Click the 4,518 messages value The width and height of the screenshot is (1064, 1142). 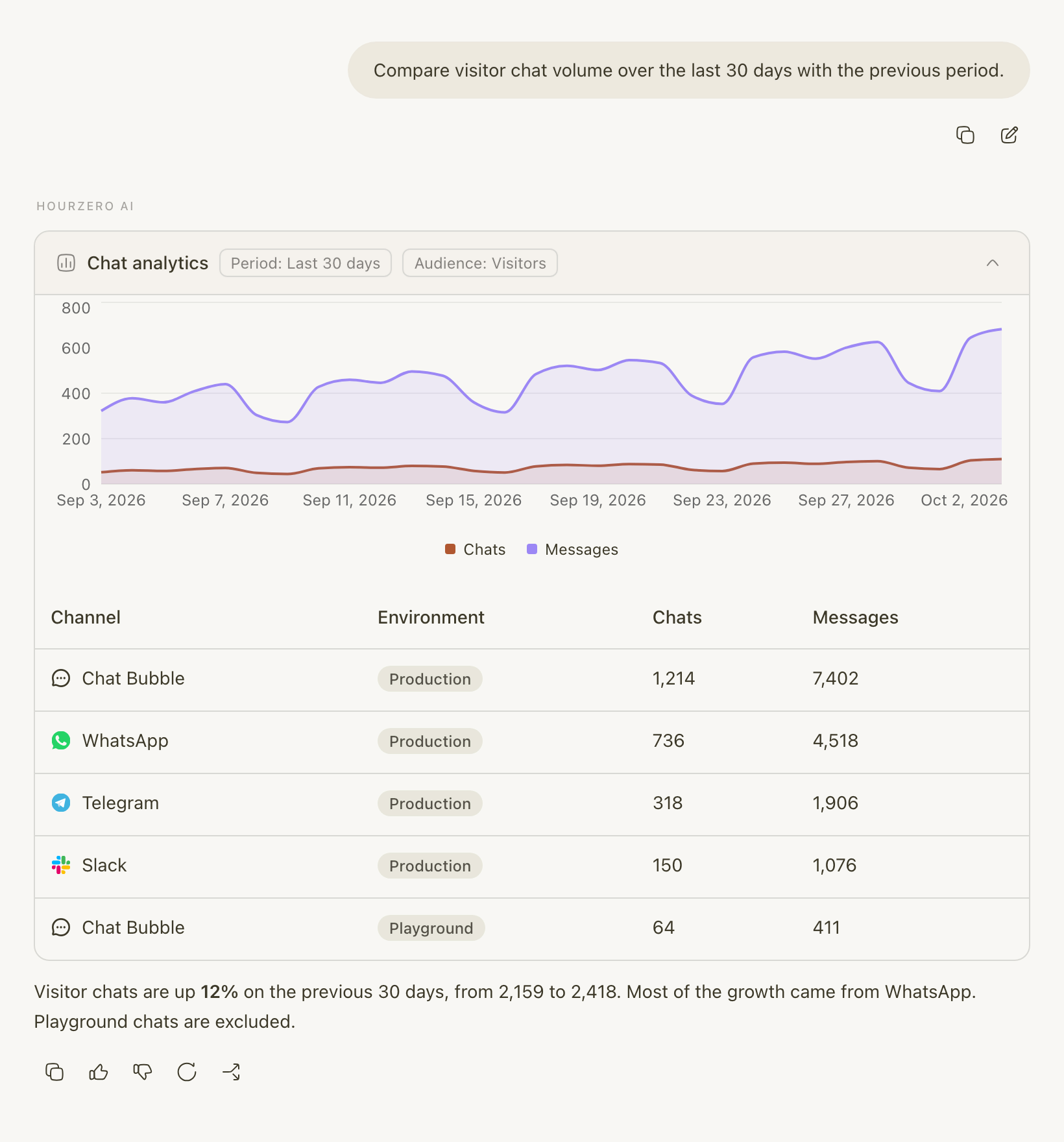click(836, 741)
